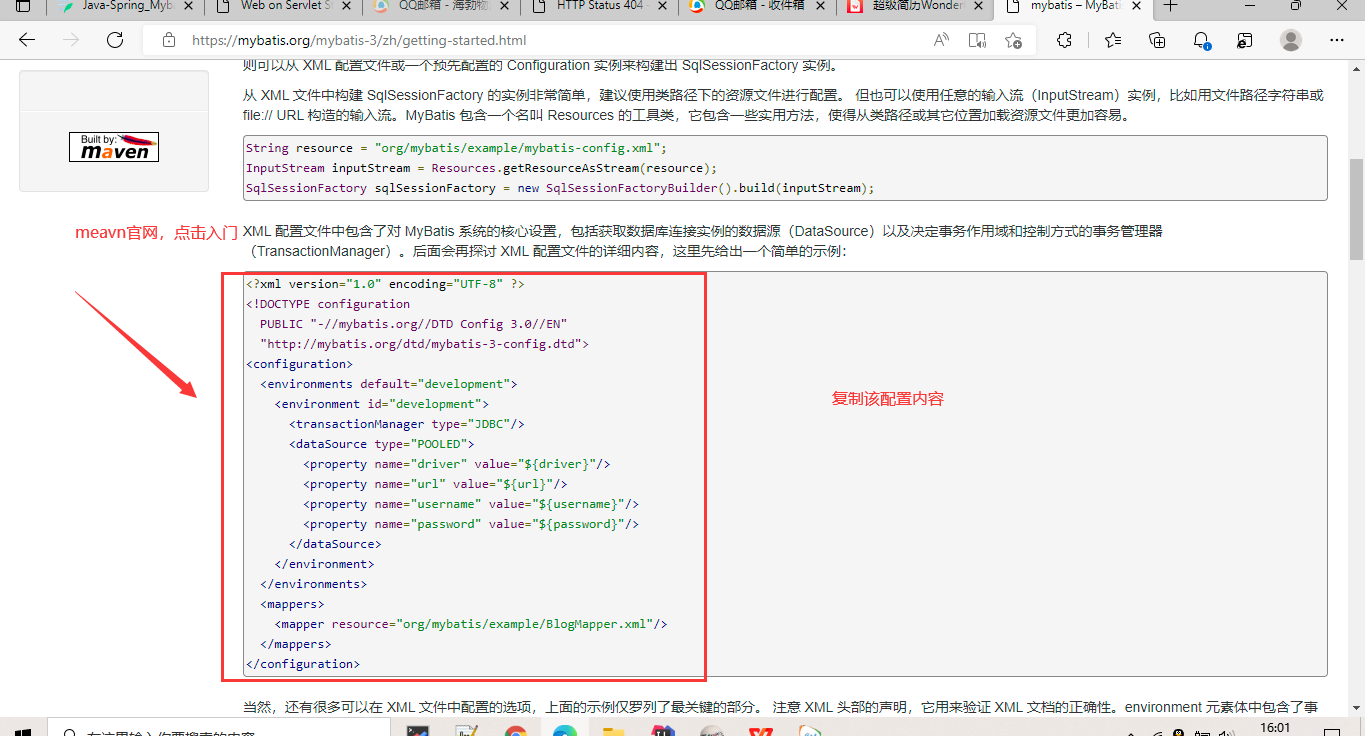The image size is (1365, 736).
Task: Click the property name="url" line
Action: point(435,484)
